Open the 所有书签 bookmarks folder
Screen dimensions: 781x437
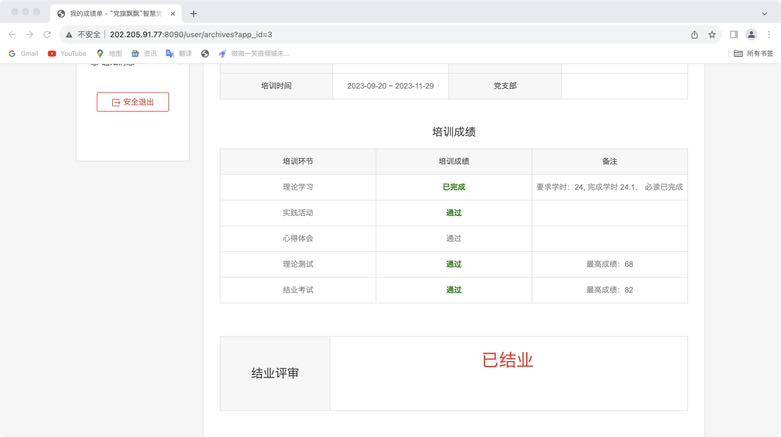pos(753,53)
